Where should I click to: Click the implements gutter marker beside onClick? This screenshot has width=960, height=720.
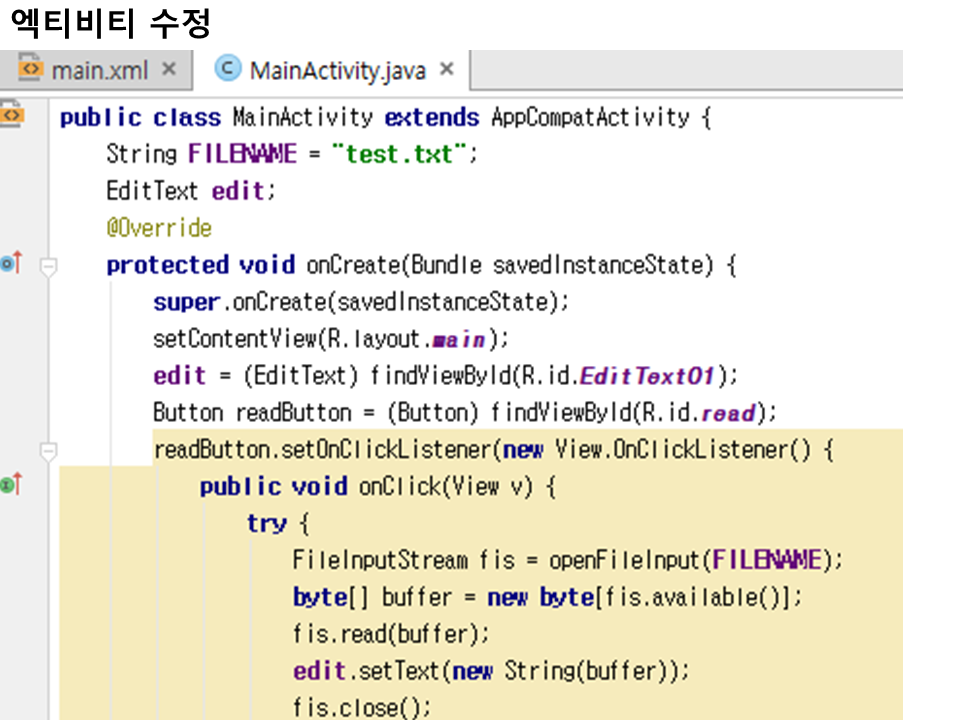(x=11, y=485)
